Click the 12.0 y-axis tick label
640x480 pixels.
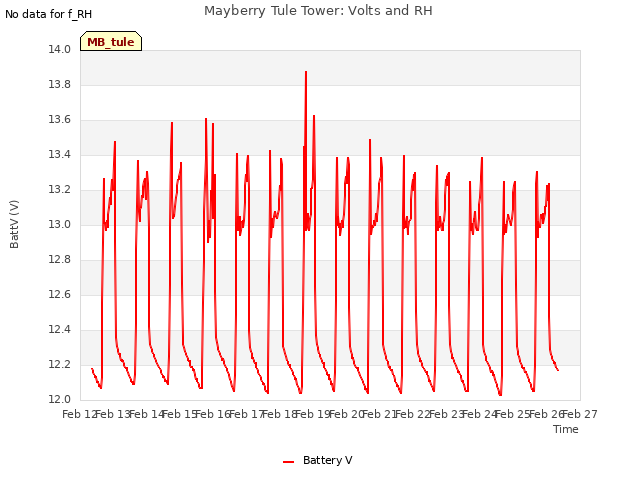pyautogui.click(x=59, y=399)
